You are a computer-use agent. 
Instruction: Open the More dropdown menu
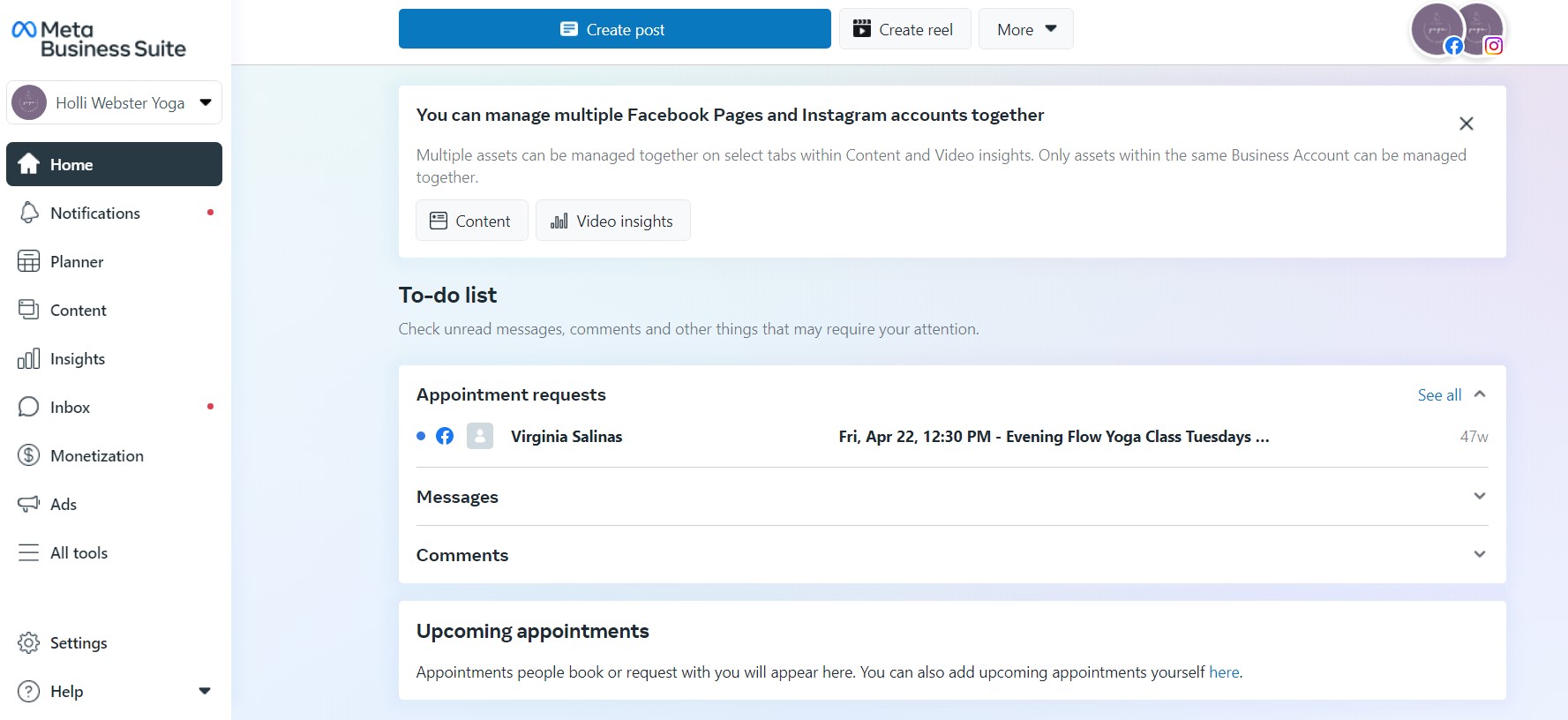[1026, 29]
